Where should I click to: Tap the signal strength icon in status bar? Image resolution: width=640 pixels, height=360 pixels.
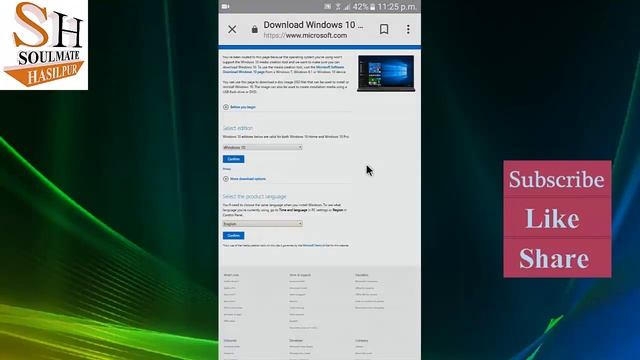click(347, 7)
